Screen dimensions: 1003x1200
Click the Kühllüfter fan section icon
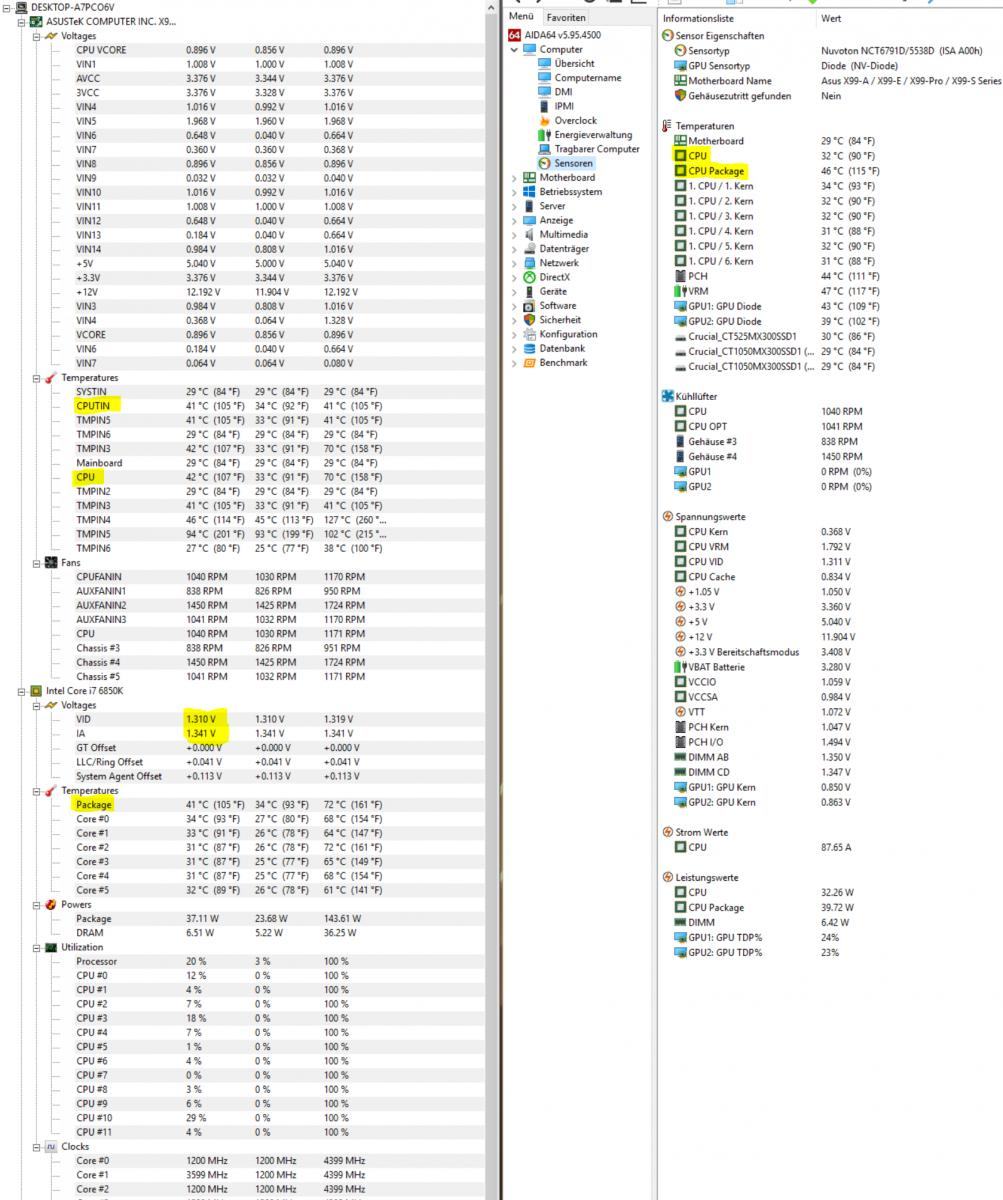668,396
